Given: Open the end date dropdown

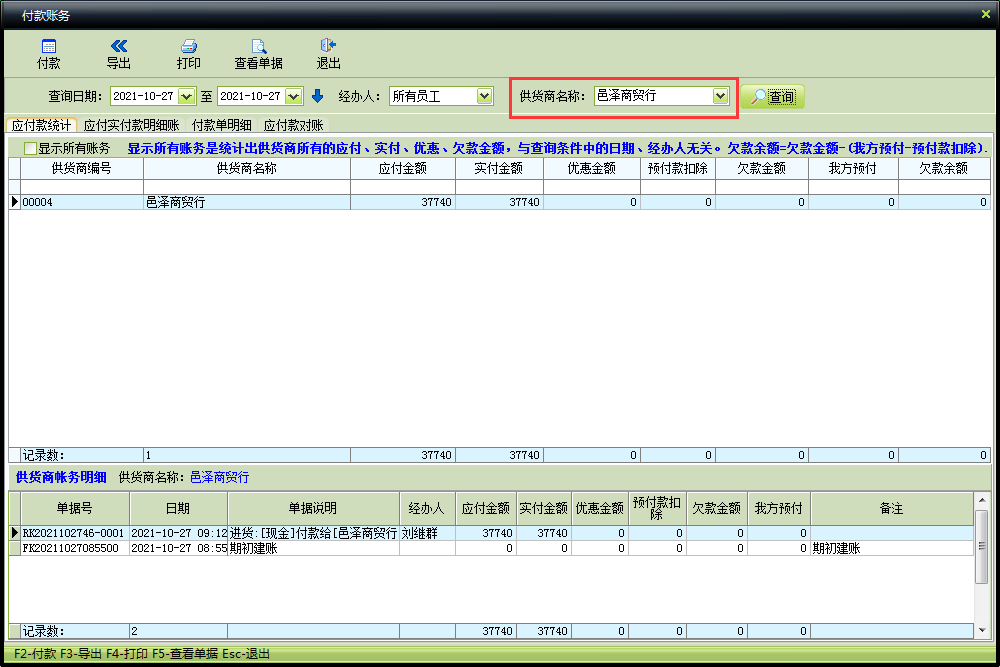Looking at the screenshot, I should coord(293,96).
